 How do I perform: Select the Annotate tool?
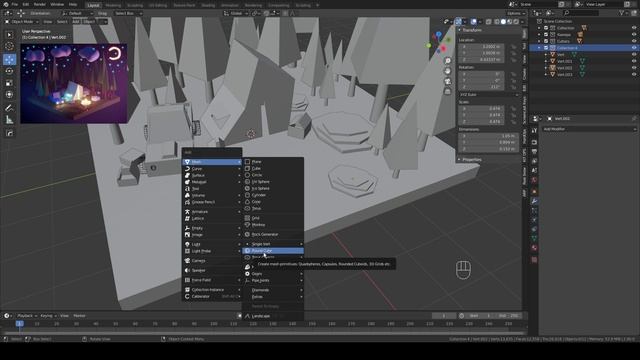[9, 108]
